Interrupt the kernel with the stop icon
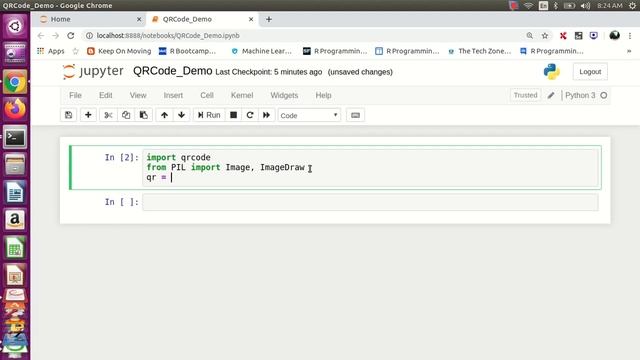 233,115
